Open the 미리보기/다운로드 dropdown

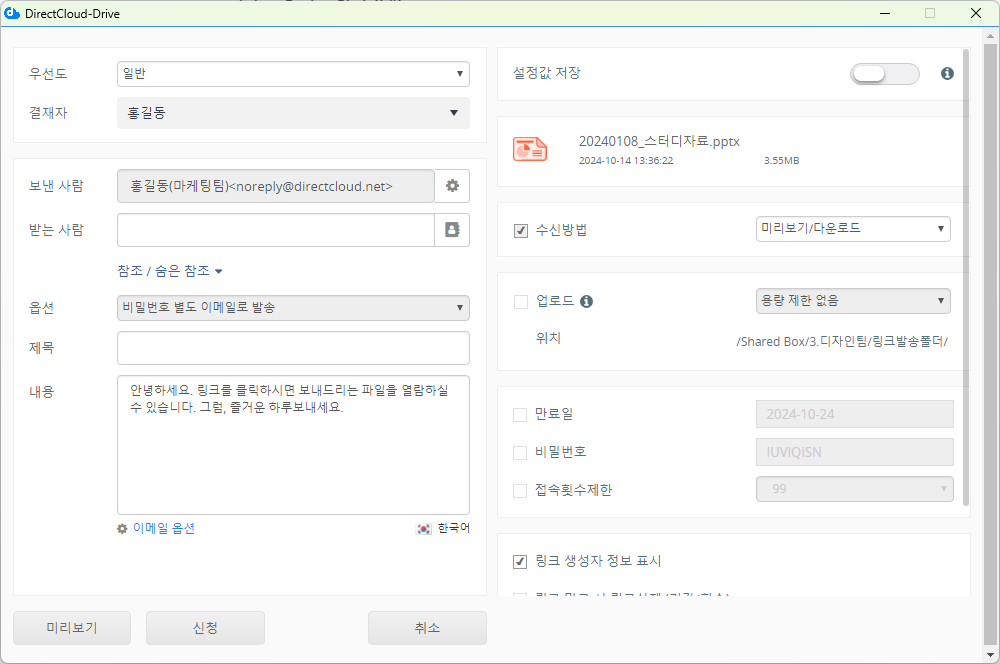[x=853, y=229]
